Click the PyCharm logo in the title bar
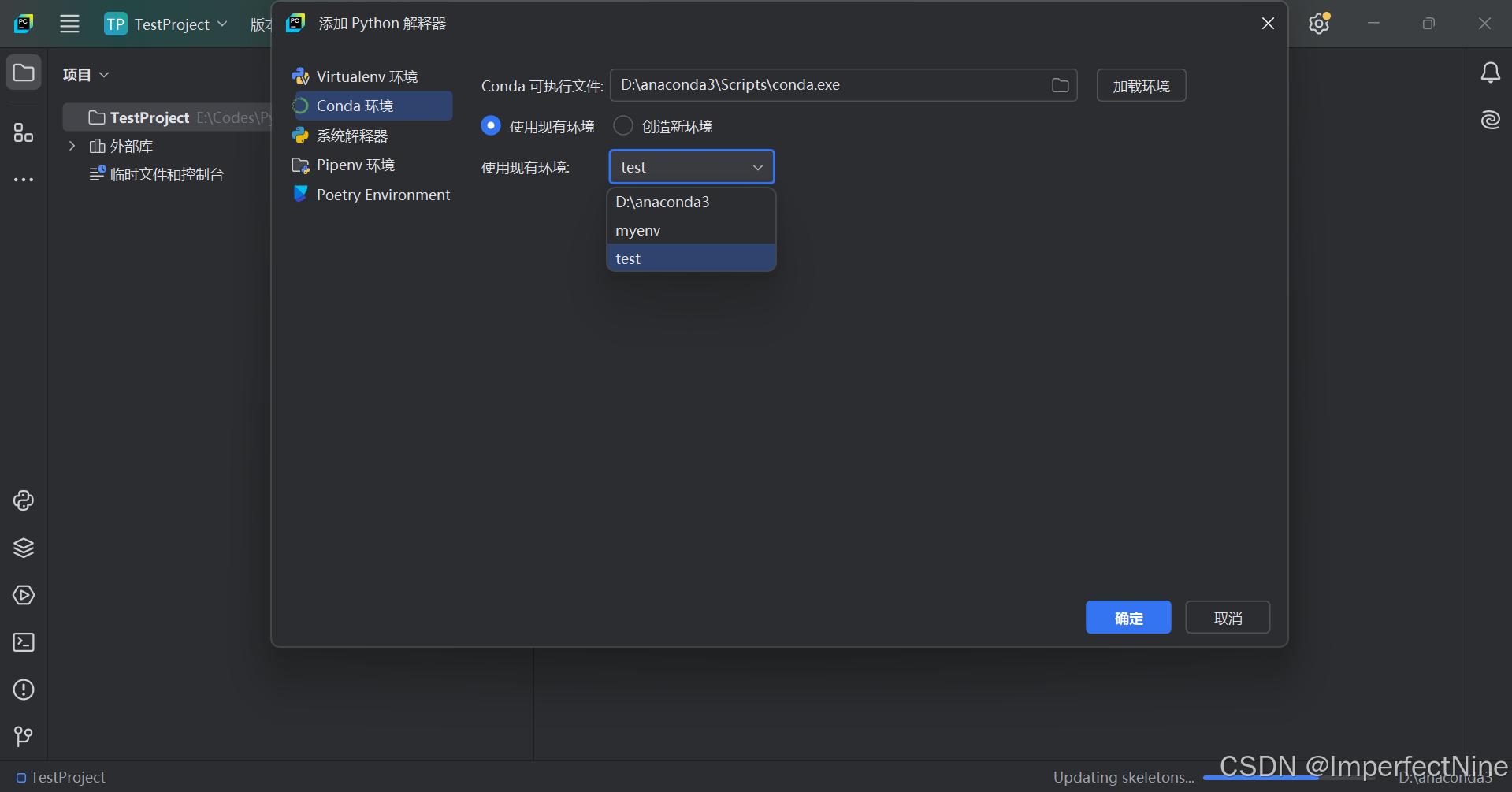Viewport: 1512px width, 792px height. (24, 24)
